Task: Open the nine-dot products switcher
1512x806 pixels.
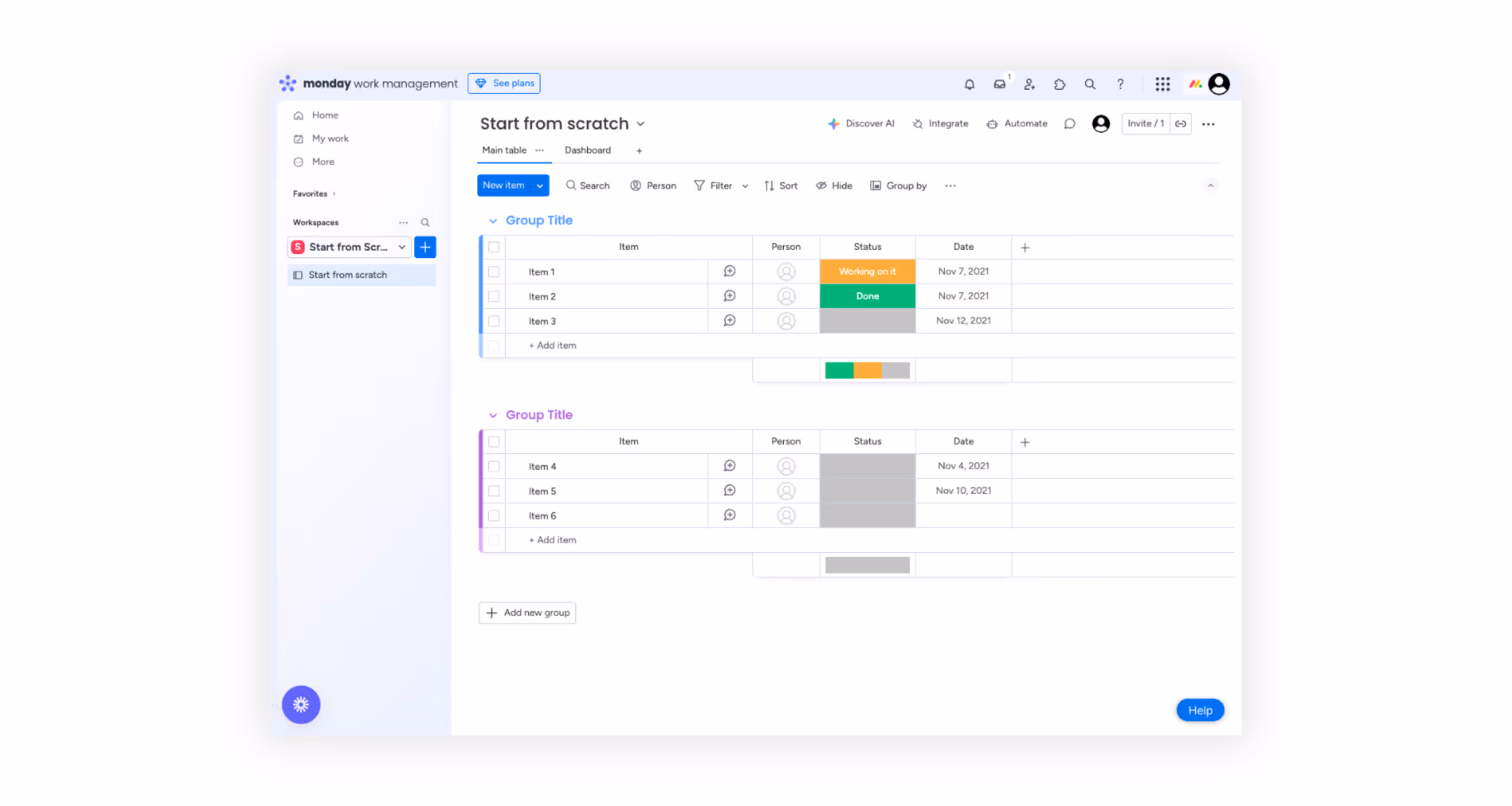Action: pyautogui.click(x=1162, y=84)
